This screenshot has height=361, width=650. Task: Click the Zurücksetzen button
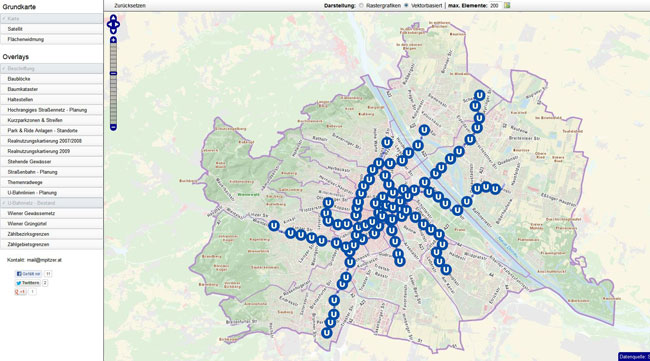click(x=130, y=6)
